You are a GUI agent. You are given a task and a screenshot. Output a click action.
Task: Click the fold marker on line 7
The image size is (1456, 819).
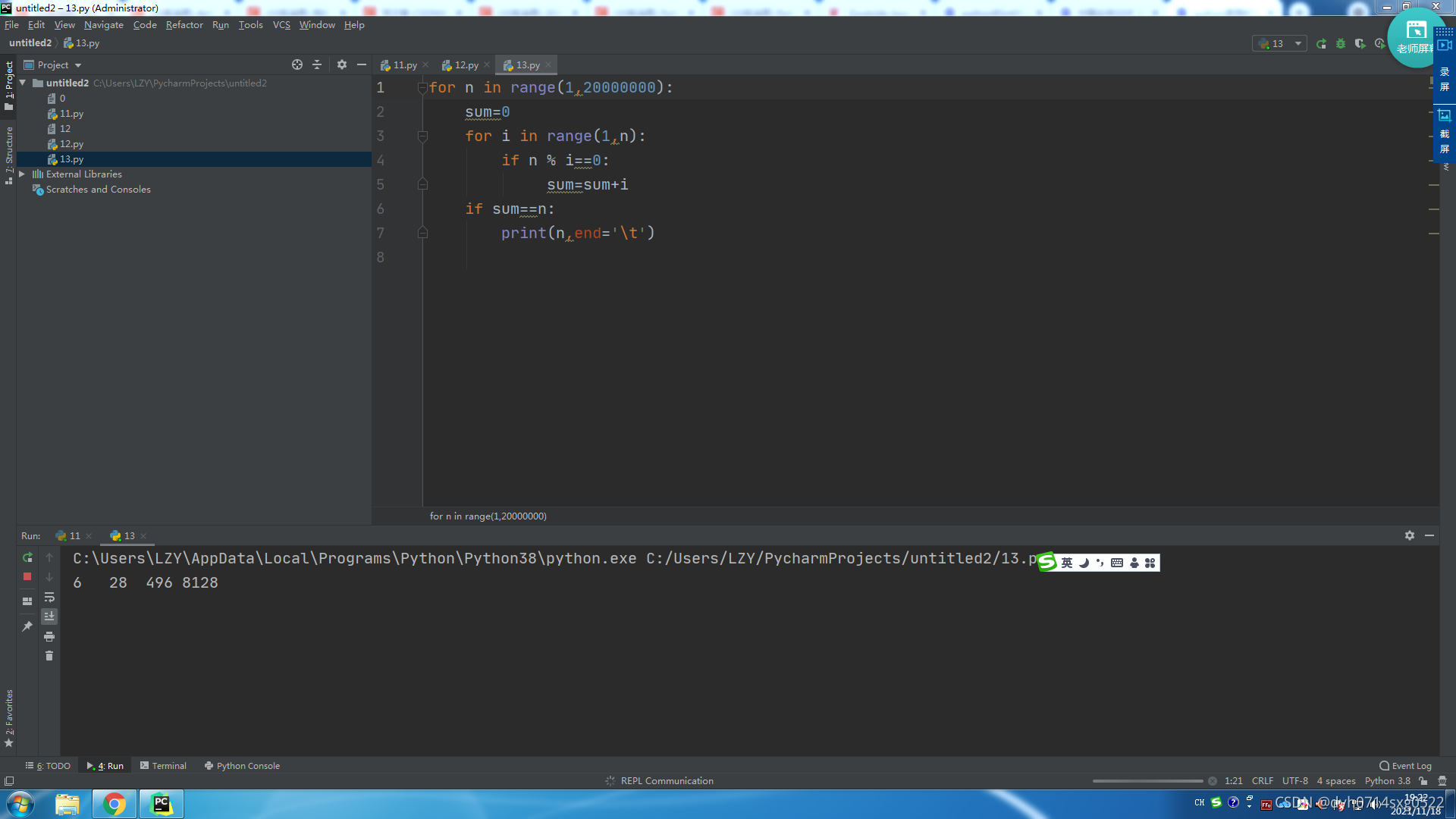(x=422, y=233)
